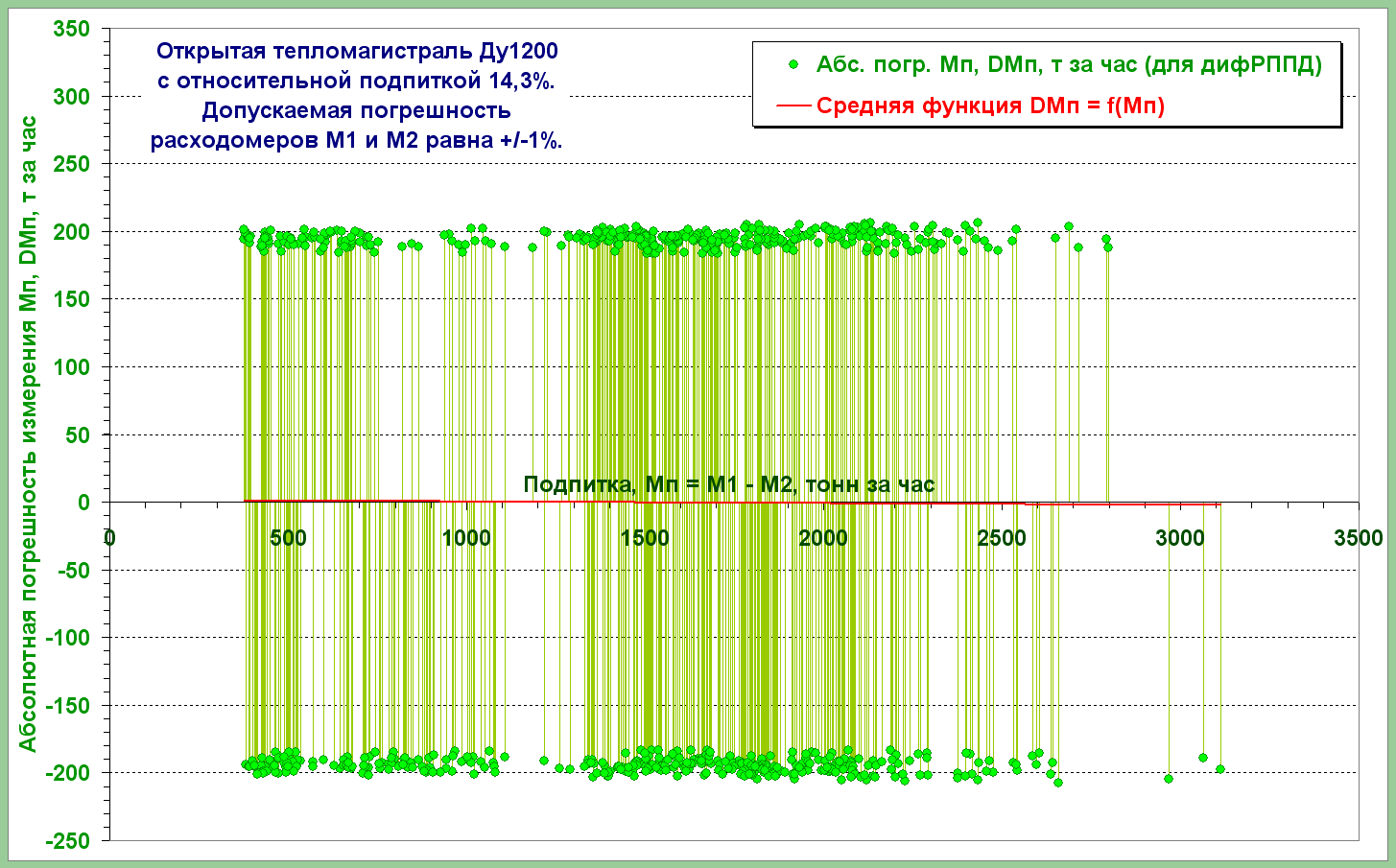The width and height of the screenshot is (1396, 868).
Task: Click the y-axis tick label 100
Action: coord(71,367)
